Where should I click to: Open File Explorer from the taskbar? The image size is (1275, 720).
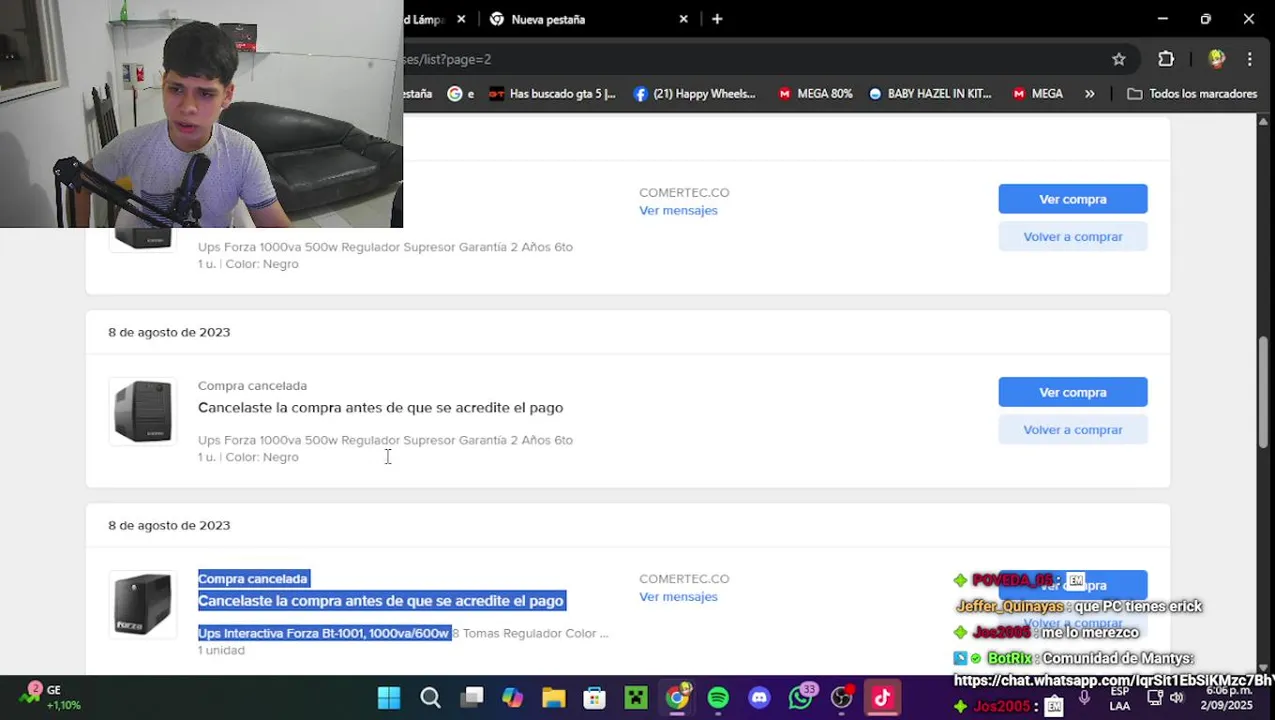(554, 697)
